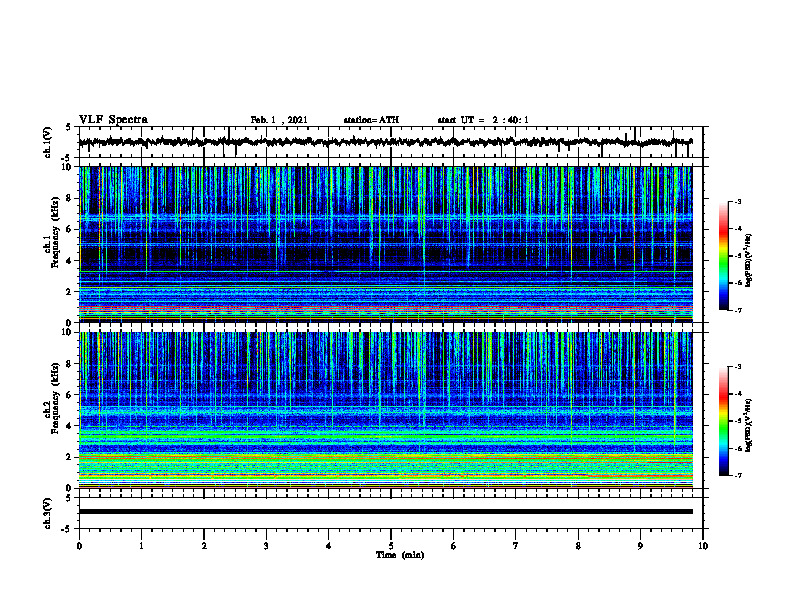Click time axis tick label "0"

(79, 546)
